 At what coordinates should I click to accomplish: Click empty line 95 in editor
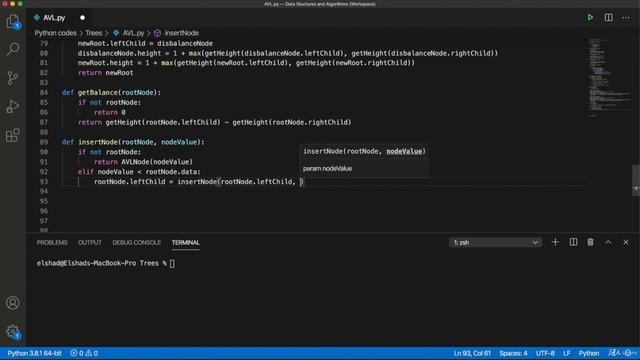[x=322, y=201]
